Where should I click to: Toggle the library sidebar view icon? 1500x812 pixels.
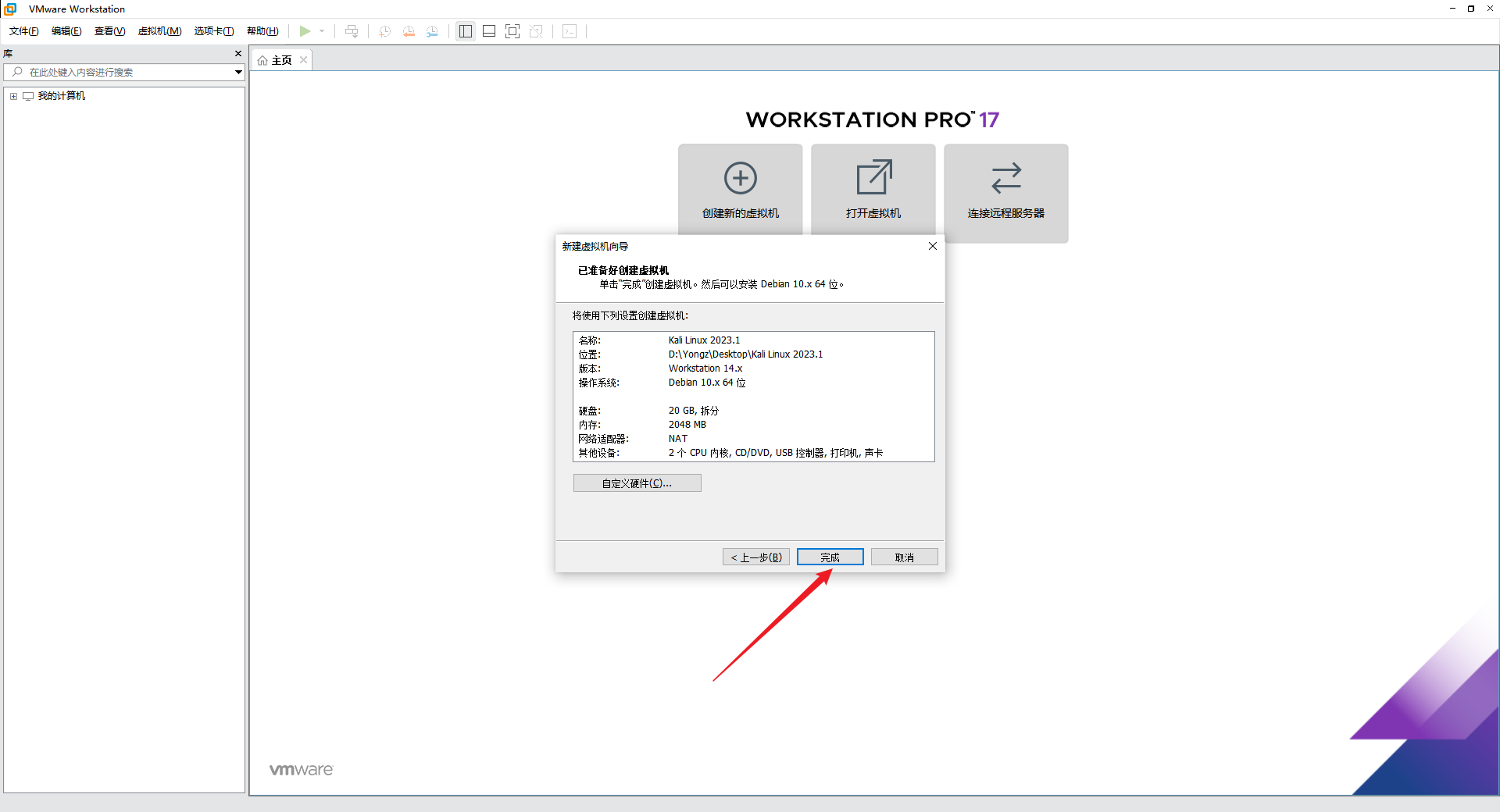click(466, 31)
